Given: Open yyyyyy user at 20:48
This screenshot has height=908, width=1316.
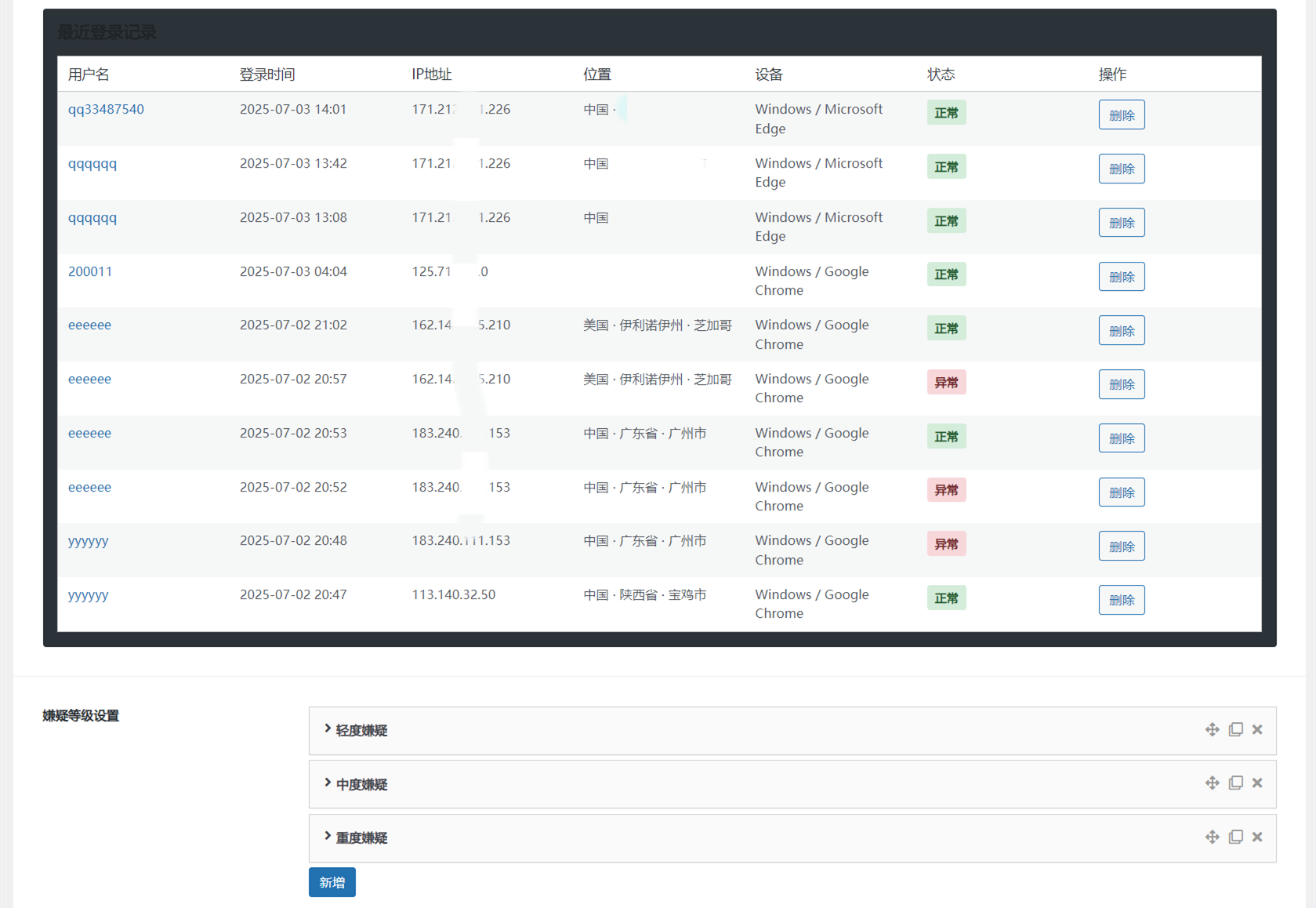Looking at the screenshot, I should click(89, 541).
